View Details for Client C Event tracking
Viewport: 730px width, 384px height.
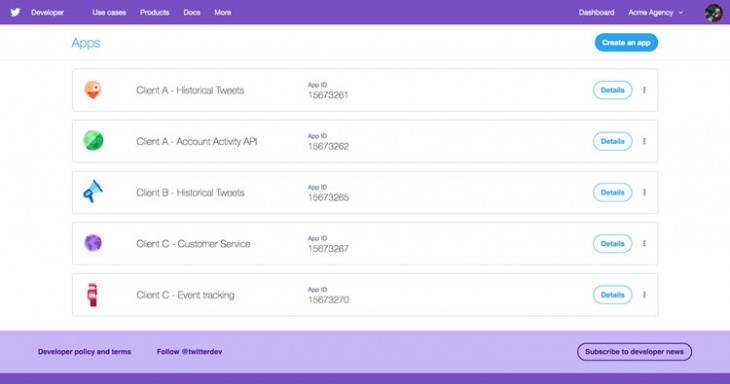(612, 295)
